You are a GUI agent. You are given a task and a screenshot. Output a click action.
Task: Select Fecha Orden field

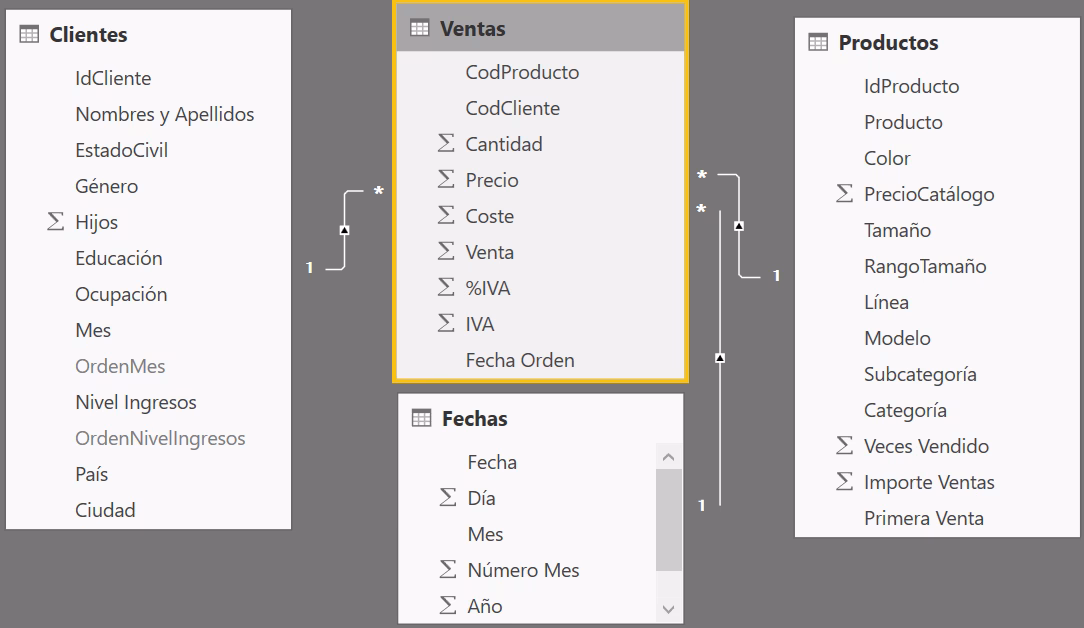520,360
